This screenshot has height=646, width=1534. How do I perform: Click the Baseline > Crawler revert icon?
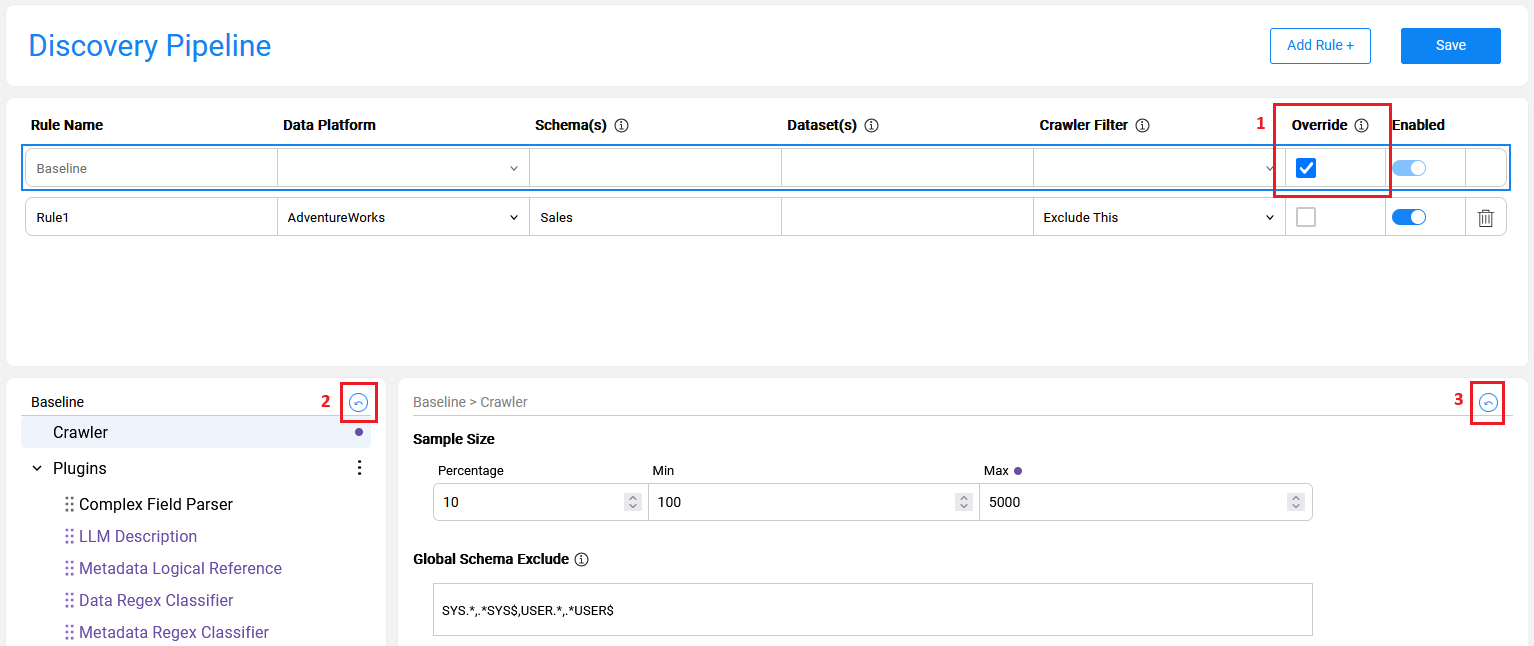(1488, 403)
